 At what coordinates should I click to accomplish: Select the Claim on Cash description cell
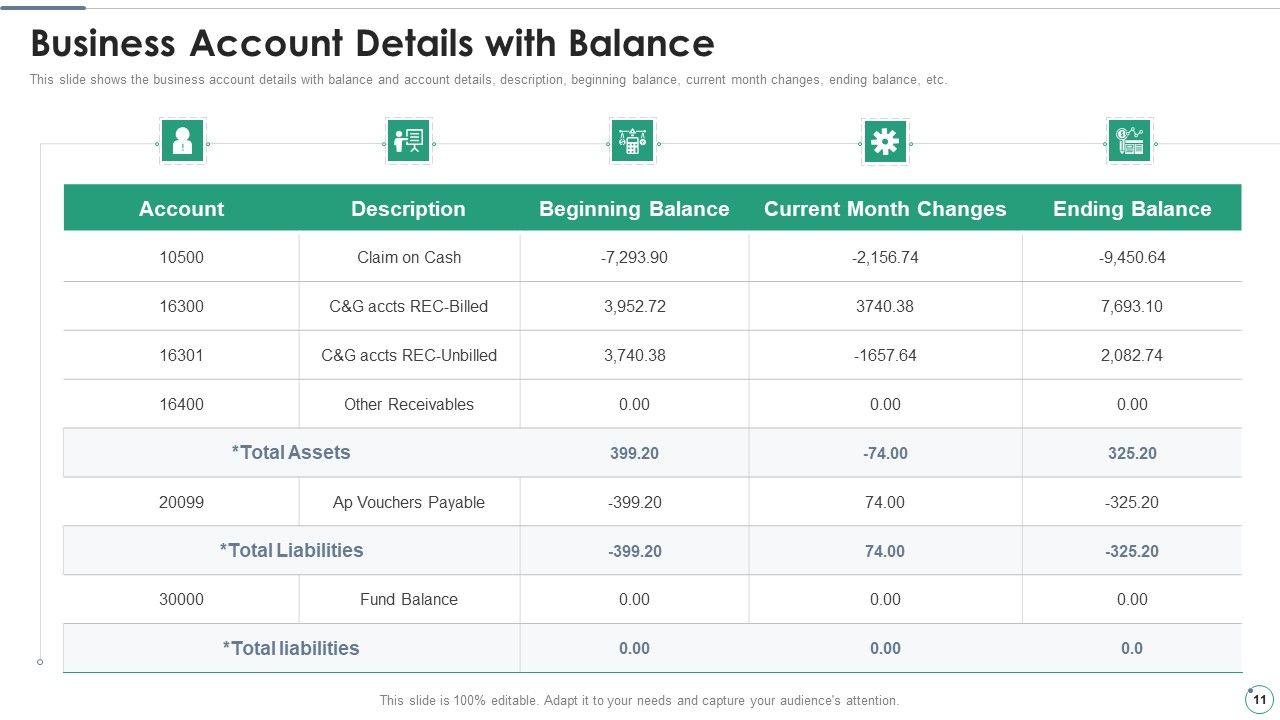tap(409, 257)
